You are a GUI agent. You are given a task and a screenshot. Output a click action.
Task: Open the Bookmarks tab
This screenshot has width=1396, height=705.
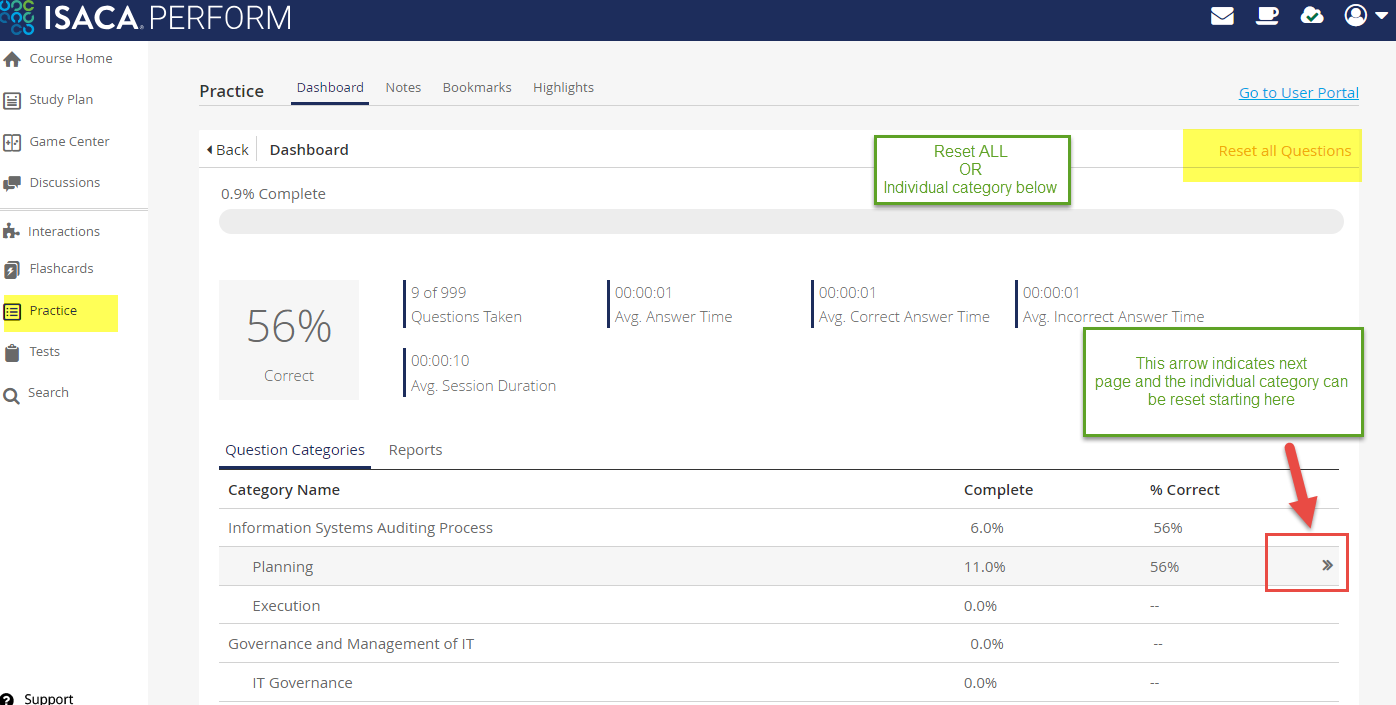click(477, 88)
